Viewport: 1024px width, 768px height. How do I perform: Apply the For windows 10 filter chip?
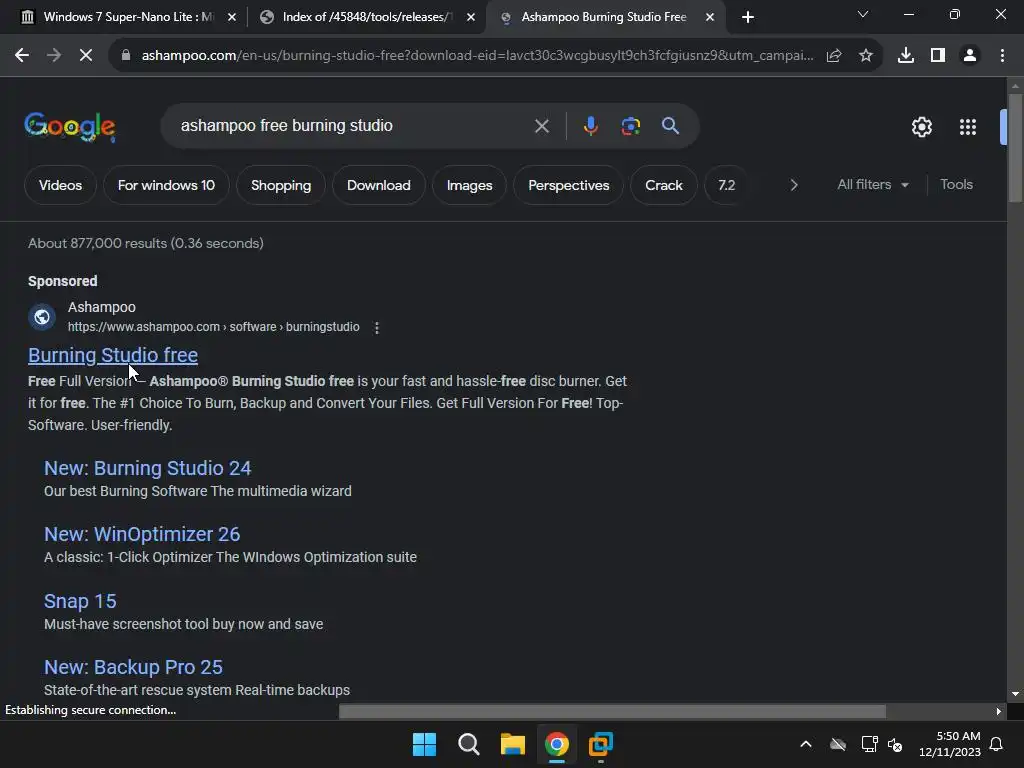click(x=166, y=185)
